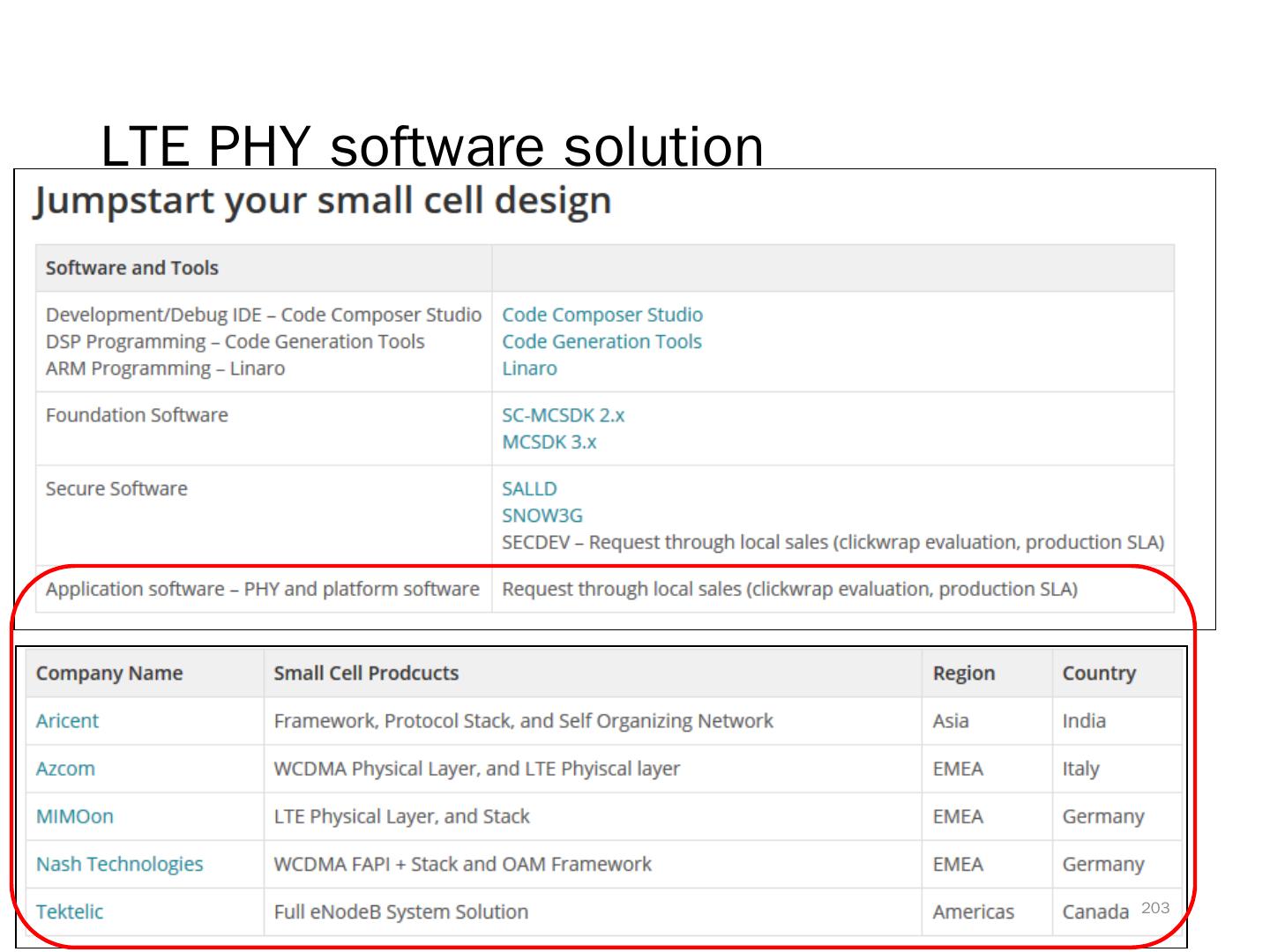
Task: Click the MIMOon company link
Action: pos(74,816)
